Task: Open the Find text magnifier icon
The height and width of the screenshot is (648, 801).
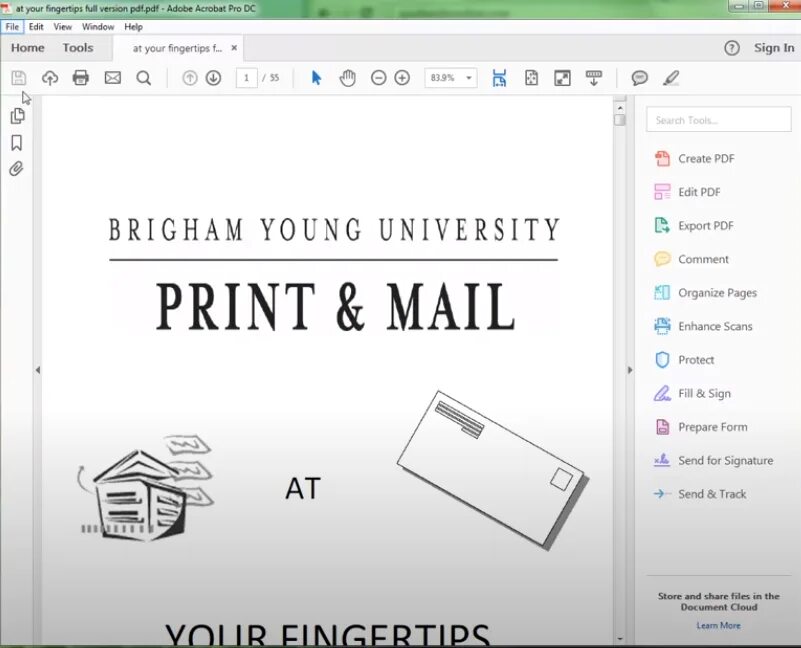Action: point(144,78)
